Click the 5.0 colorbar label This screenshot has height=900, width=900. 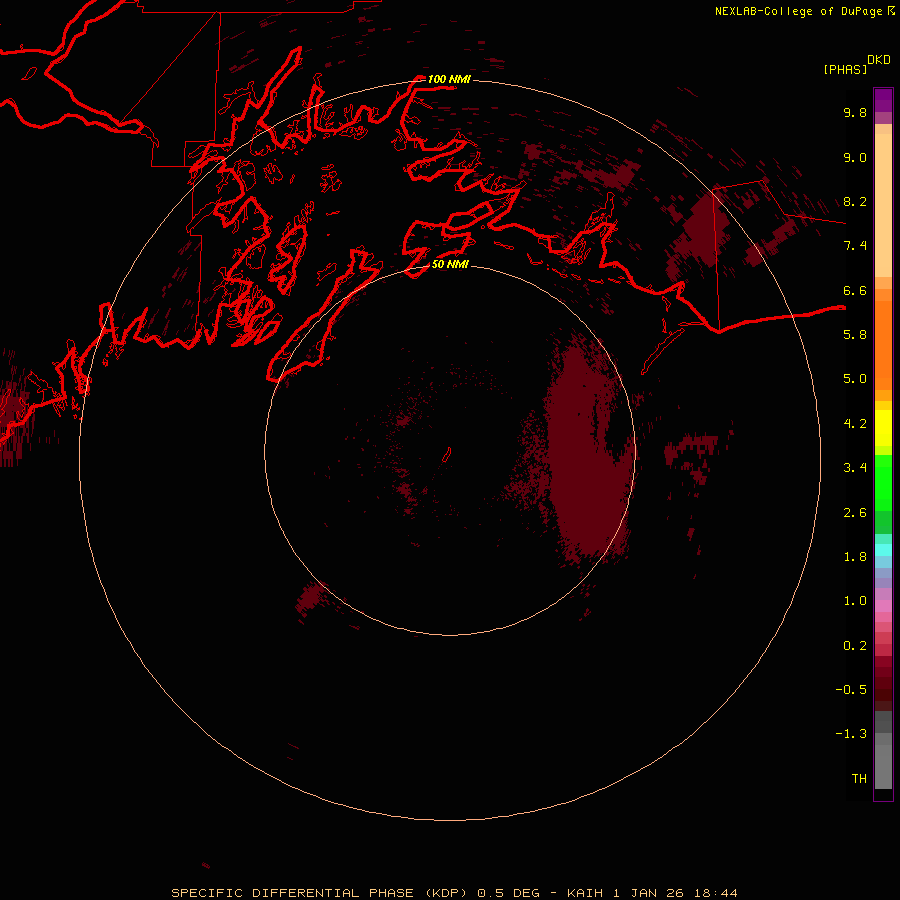(855, 379)
